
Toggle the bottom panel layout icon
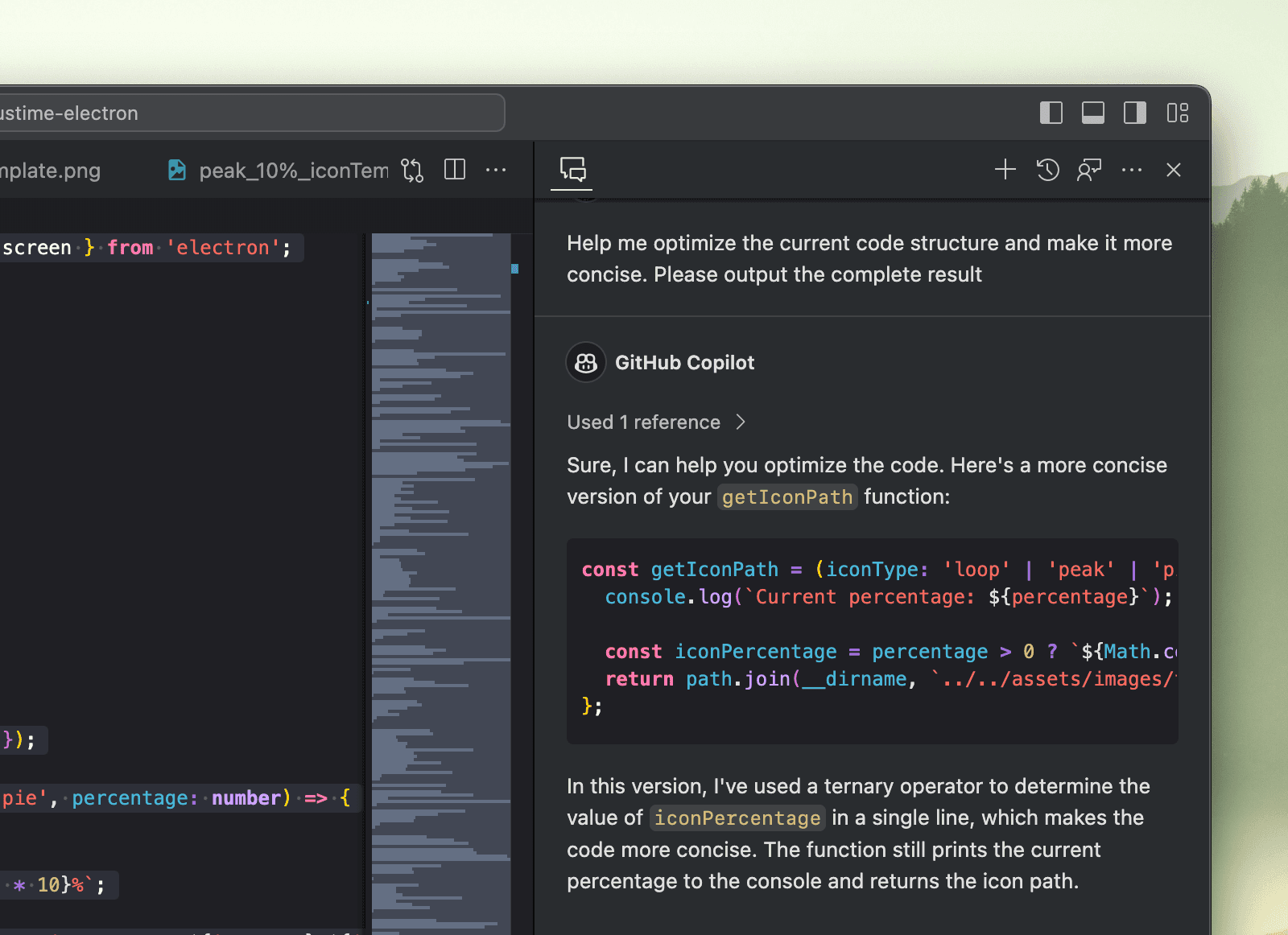[x=1092, y=113]
